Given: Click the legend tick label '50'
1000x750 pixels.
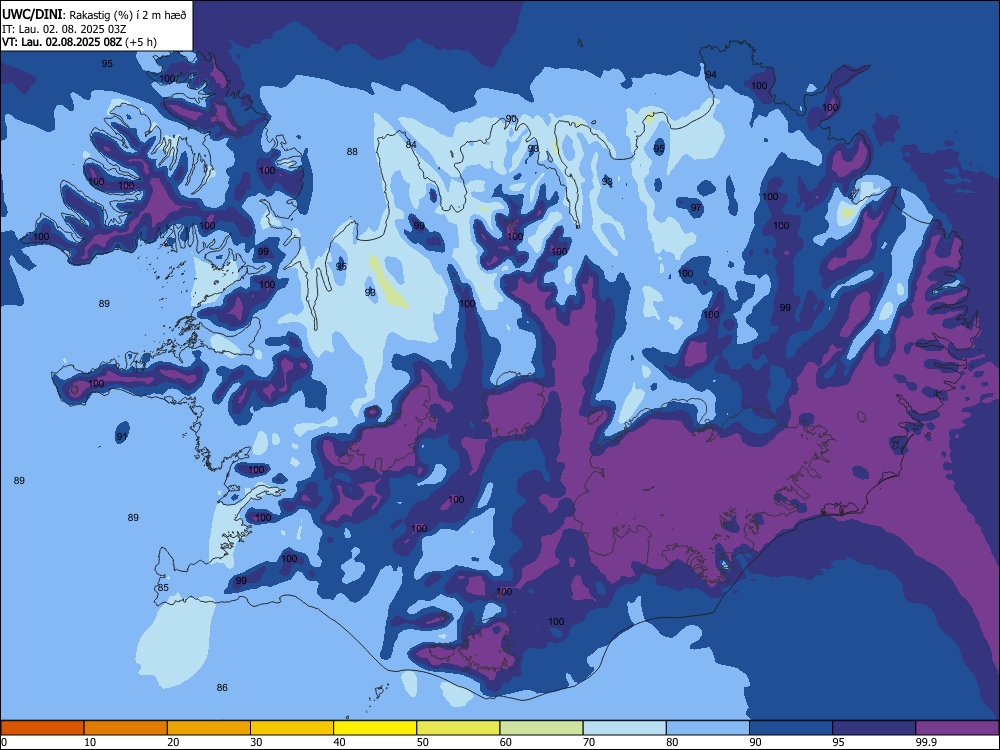Looking at the screenshot, I should tap(423, 742).
